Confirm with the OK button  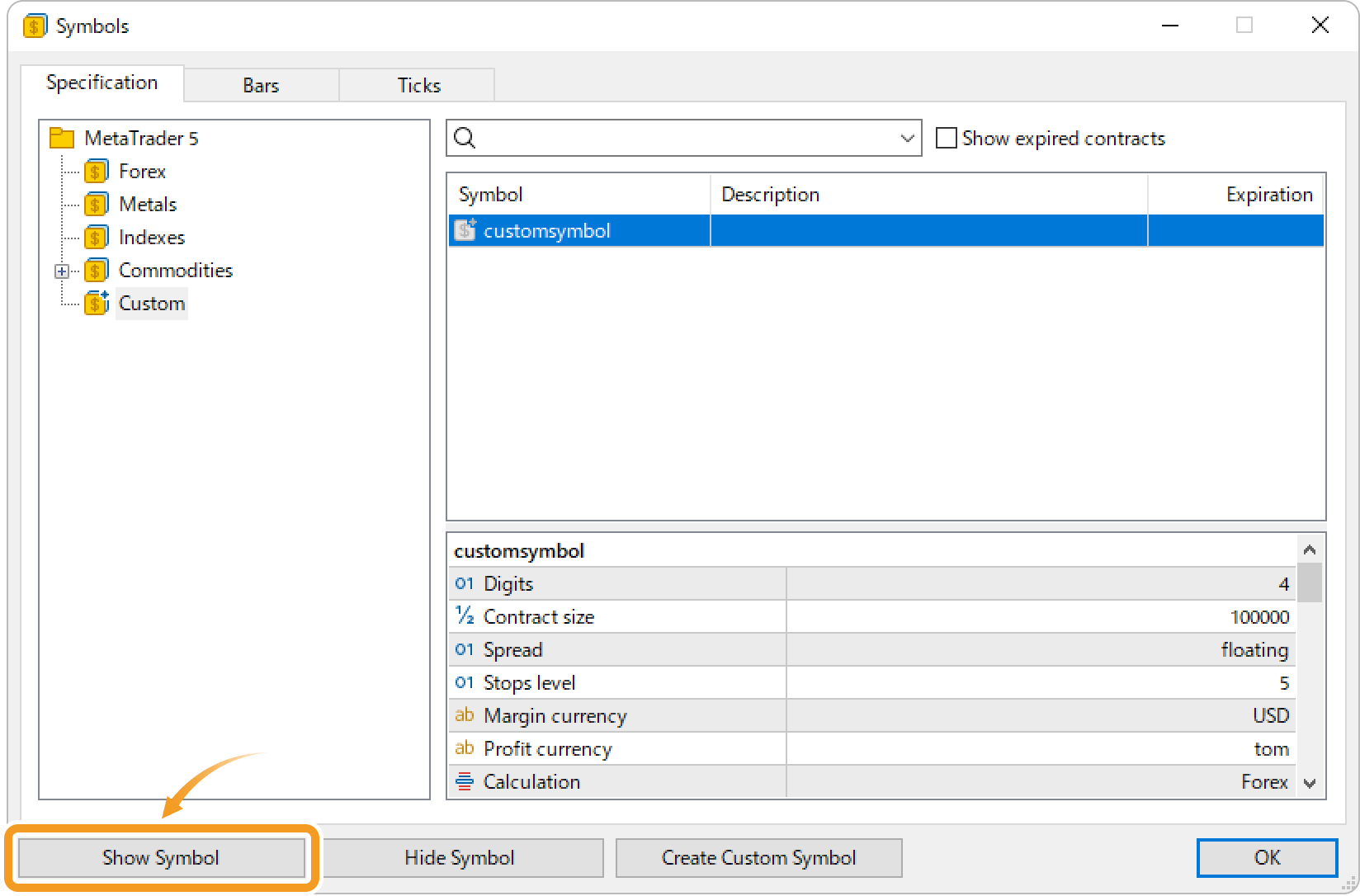tap(1267, 858)
